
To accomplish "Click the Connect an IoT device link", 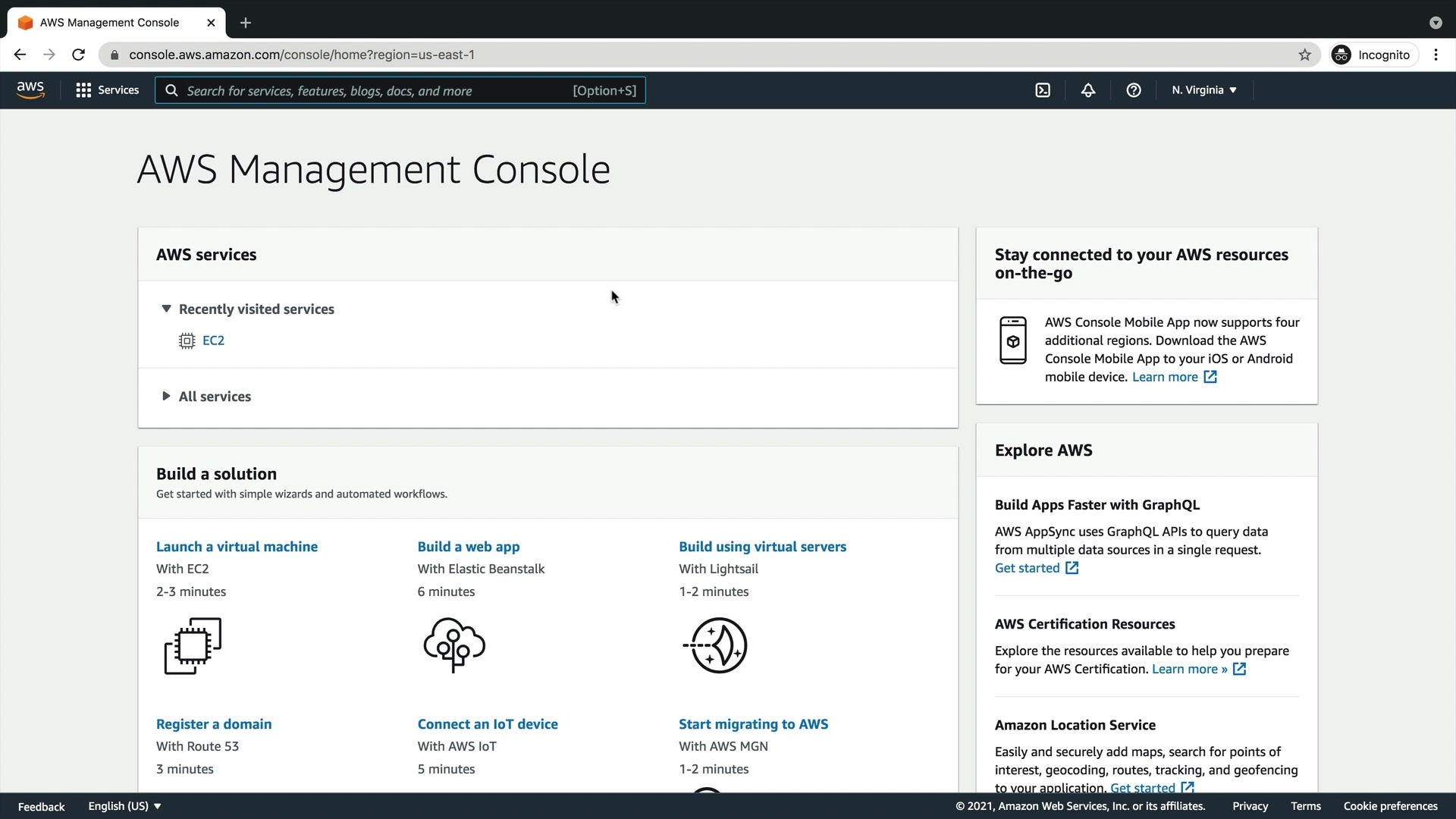I will click(x=488, y=724).
